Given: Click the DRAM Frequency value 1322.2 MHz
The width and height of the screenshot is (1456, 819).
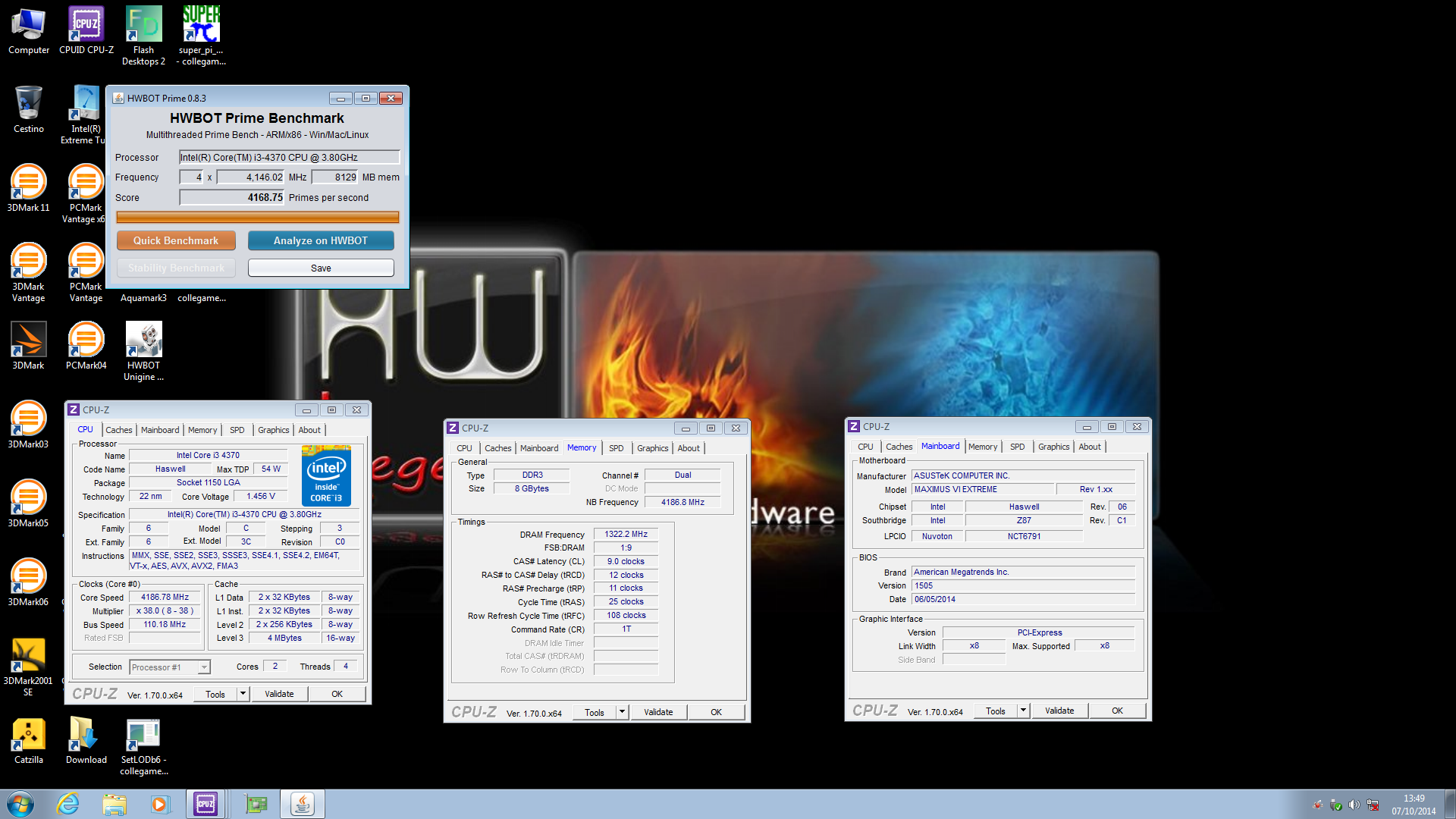Looking at the screenshot, I should pyautogui.click(x=626, y=534).
